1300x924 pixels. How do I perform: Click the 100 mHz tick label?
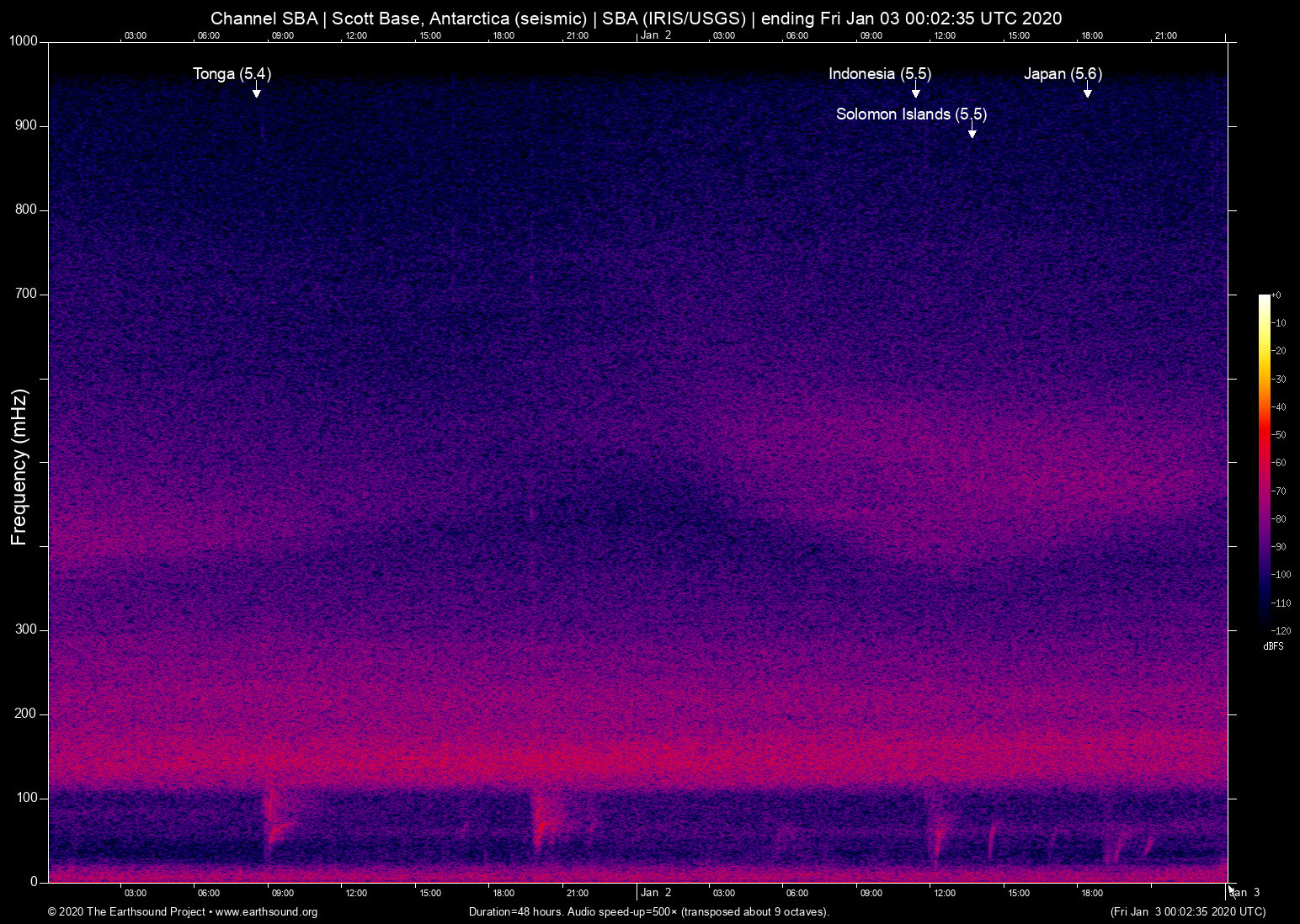28,797
